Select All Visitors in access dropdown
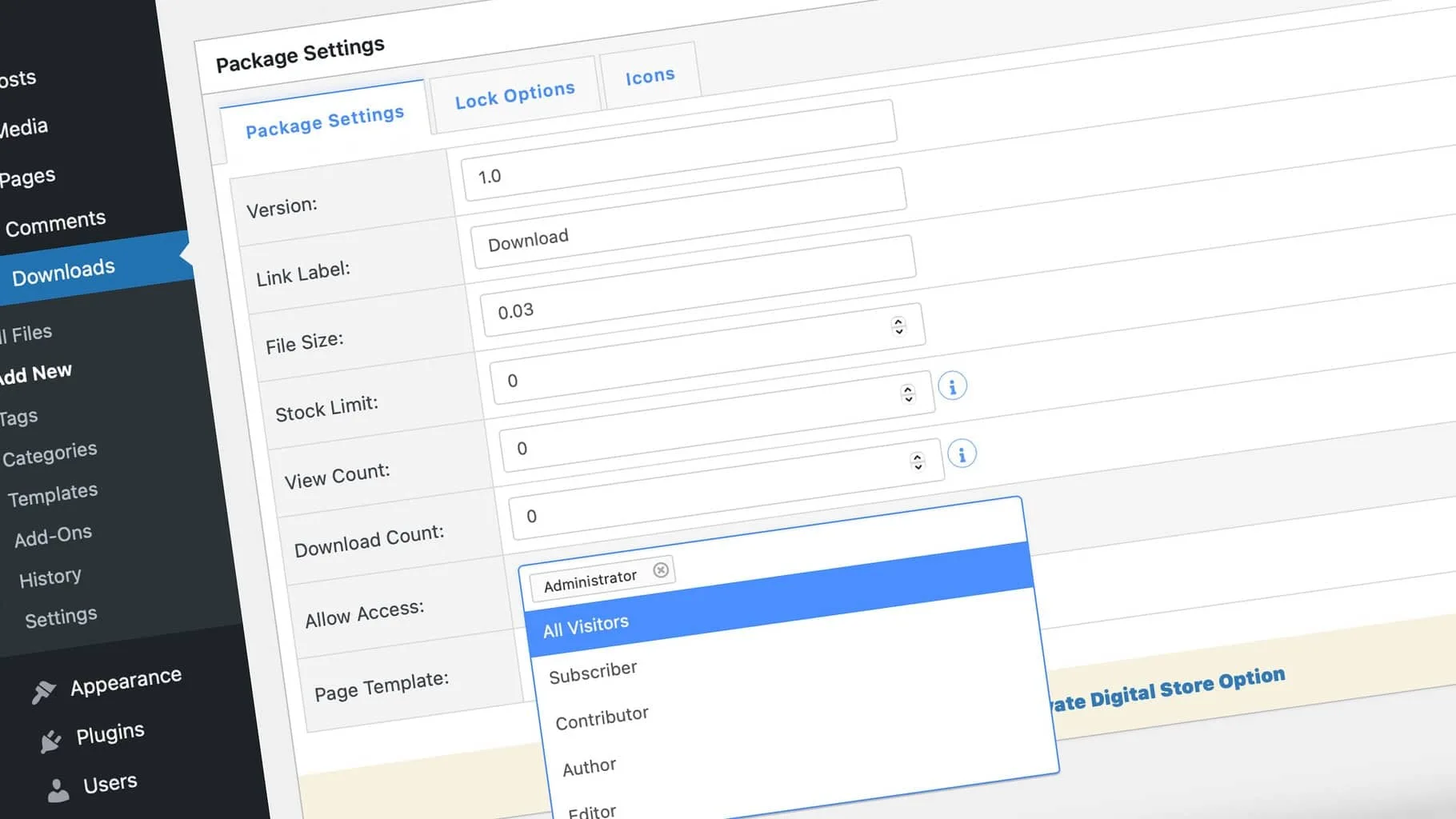Viewport: 1456px width, 819px height. 586,625
